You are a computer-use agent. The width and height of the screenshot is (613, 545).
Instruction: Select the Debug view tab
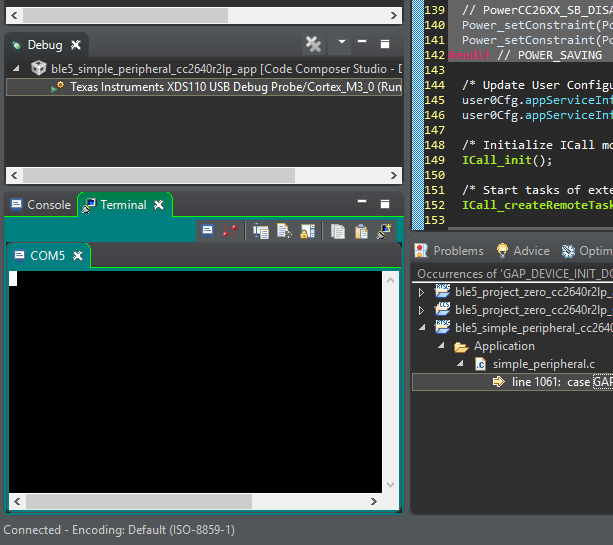(x=45, y=45)
